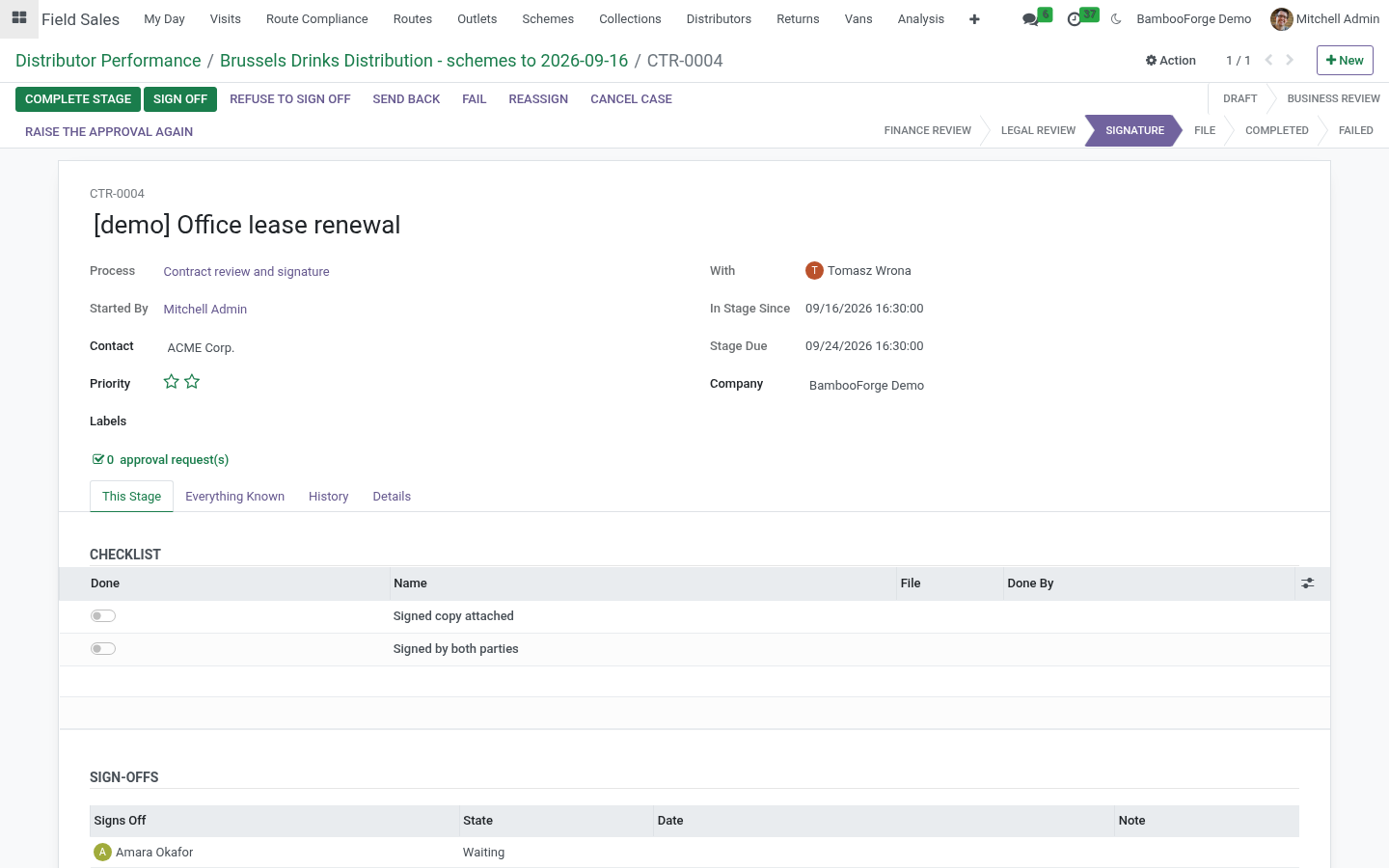Open the discuss conversations icon
Viewport: 1389px width, 868px height.
click(1031, 19)
